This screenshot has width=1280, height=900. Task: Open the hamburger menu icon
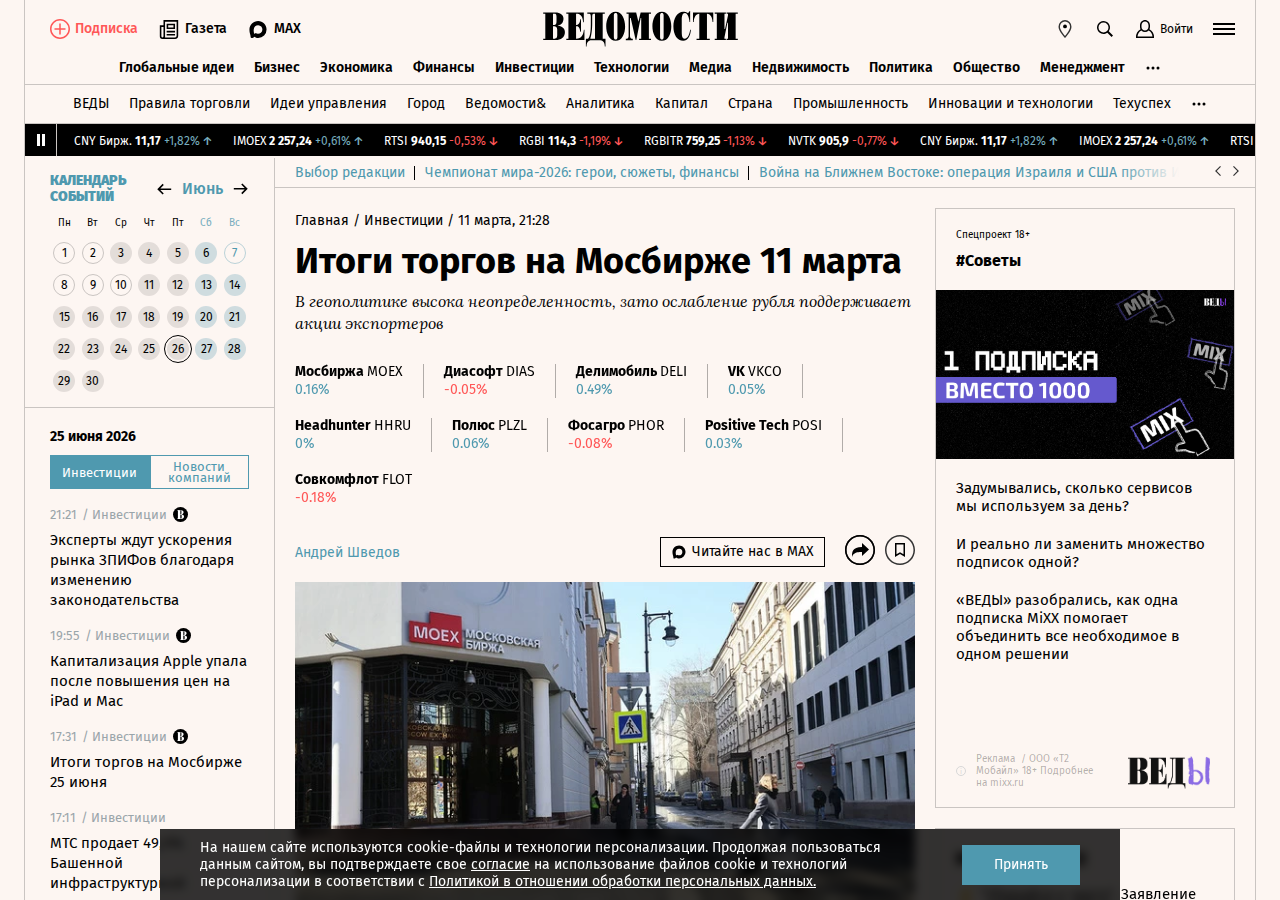[1224, 29]
